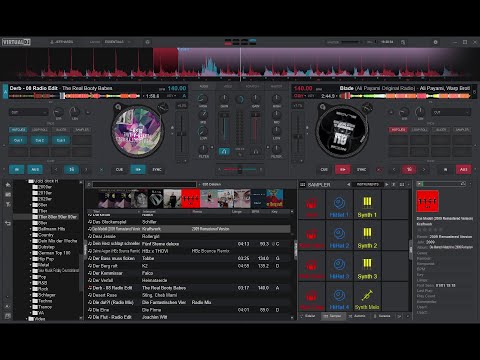Switch left deck pads to SAMPLER
Viewport: 480px width, 360px height.
tap(82, 130)
